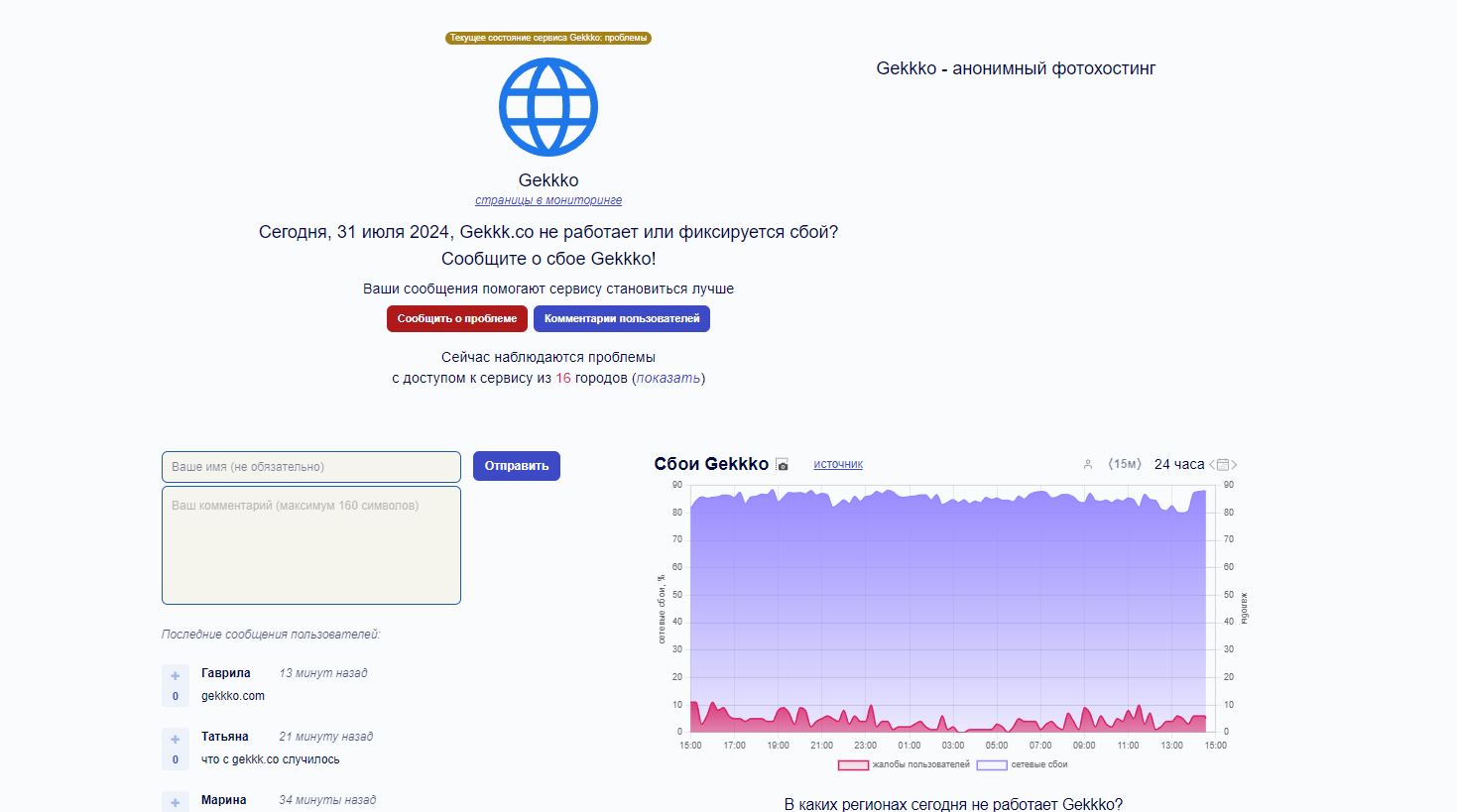1457x812 pixels.
Task: Focus the Ваше имя input field
Action: (x=311, y=467)
